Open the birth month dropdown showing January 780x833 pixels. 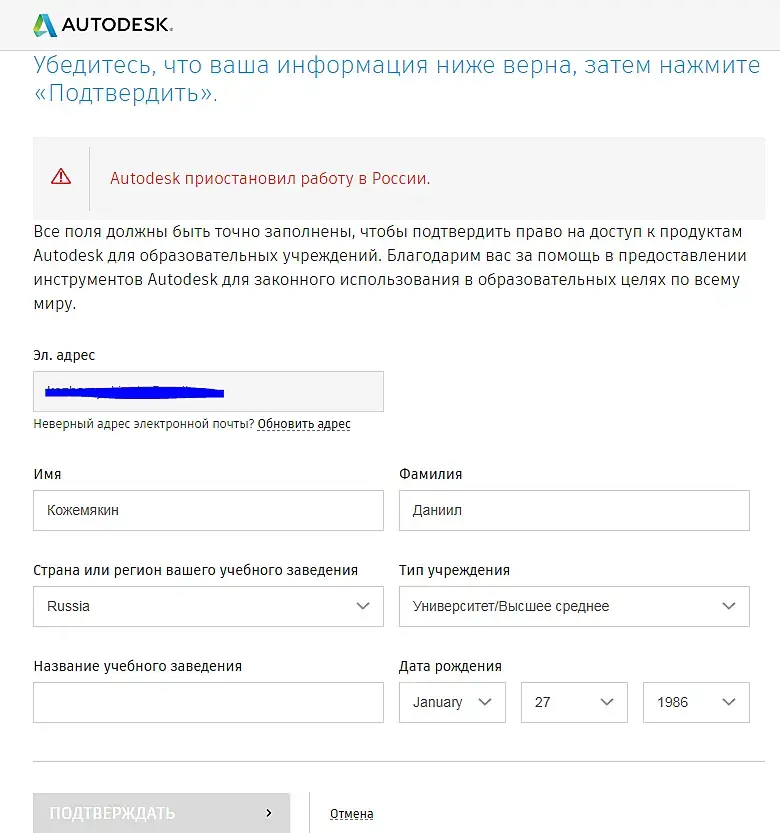(452, 702)
